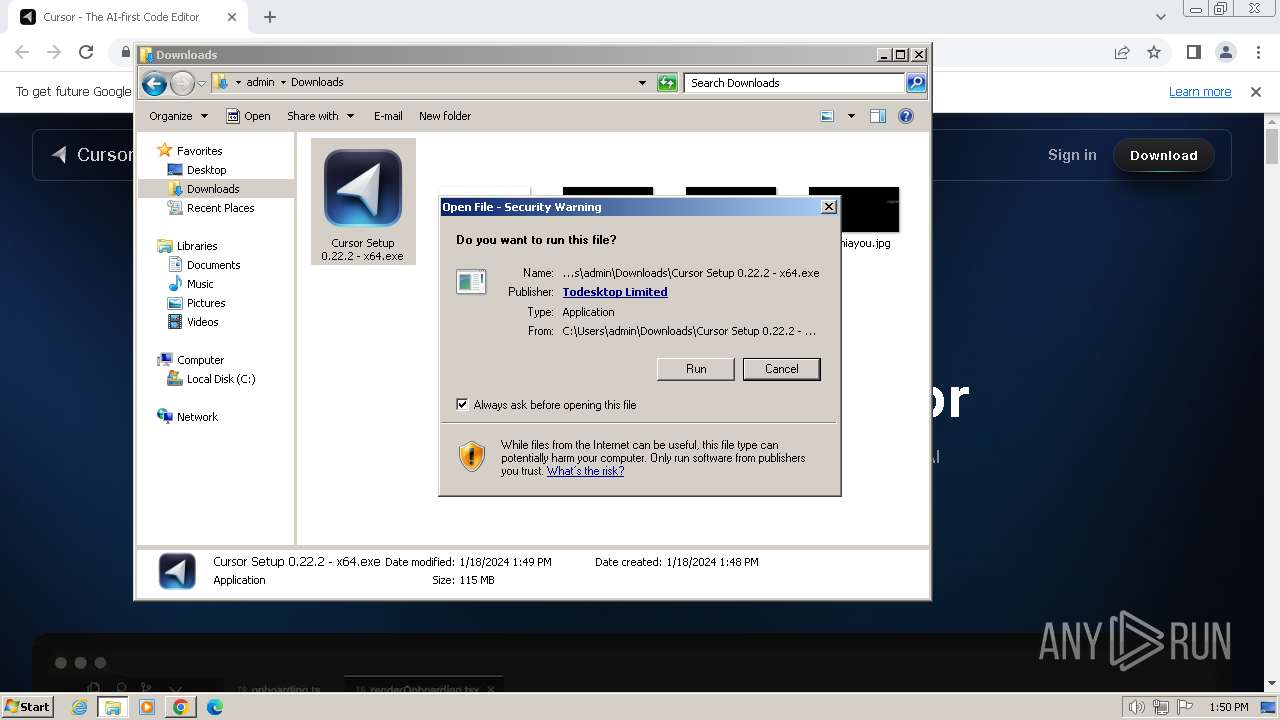Click Sign in on Cursor website
Image resolution: width=1280 pixels, height=720 pixels.
[1072, 155]
